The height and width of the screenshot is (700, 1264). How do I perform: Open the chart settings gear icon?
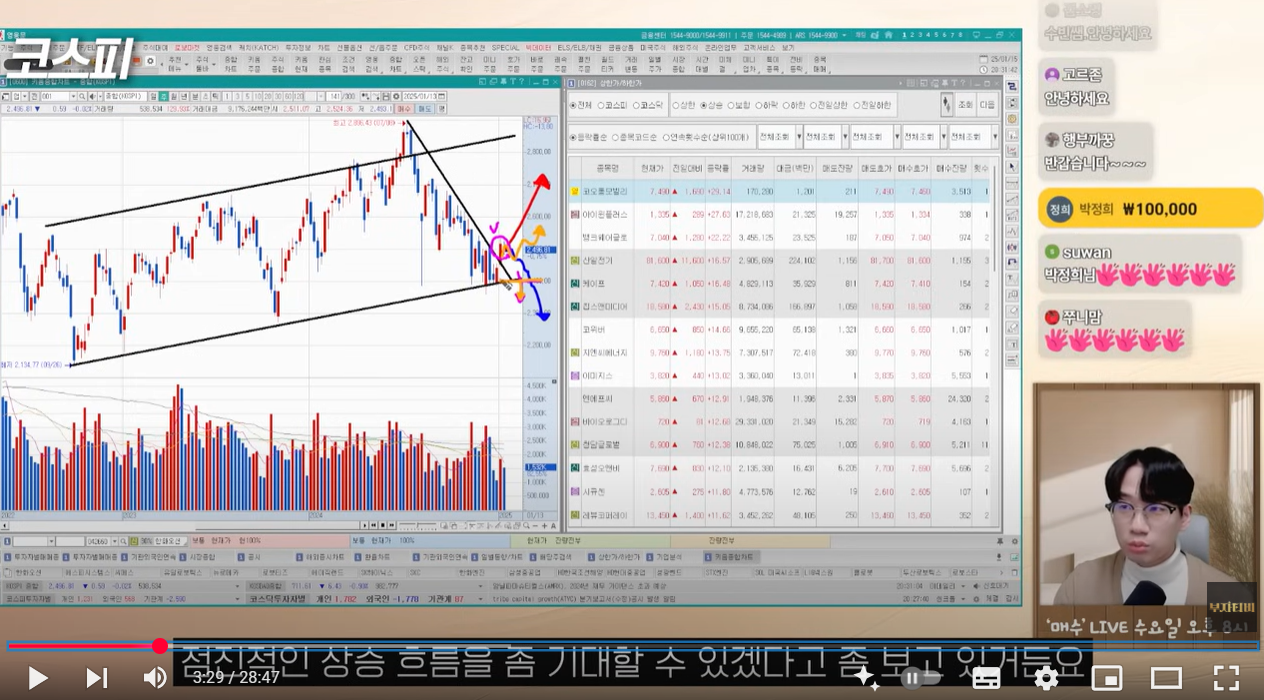[x=396, y=96]
